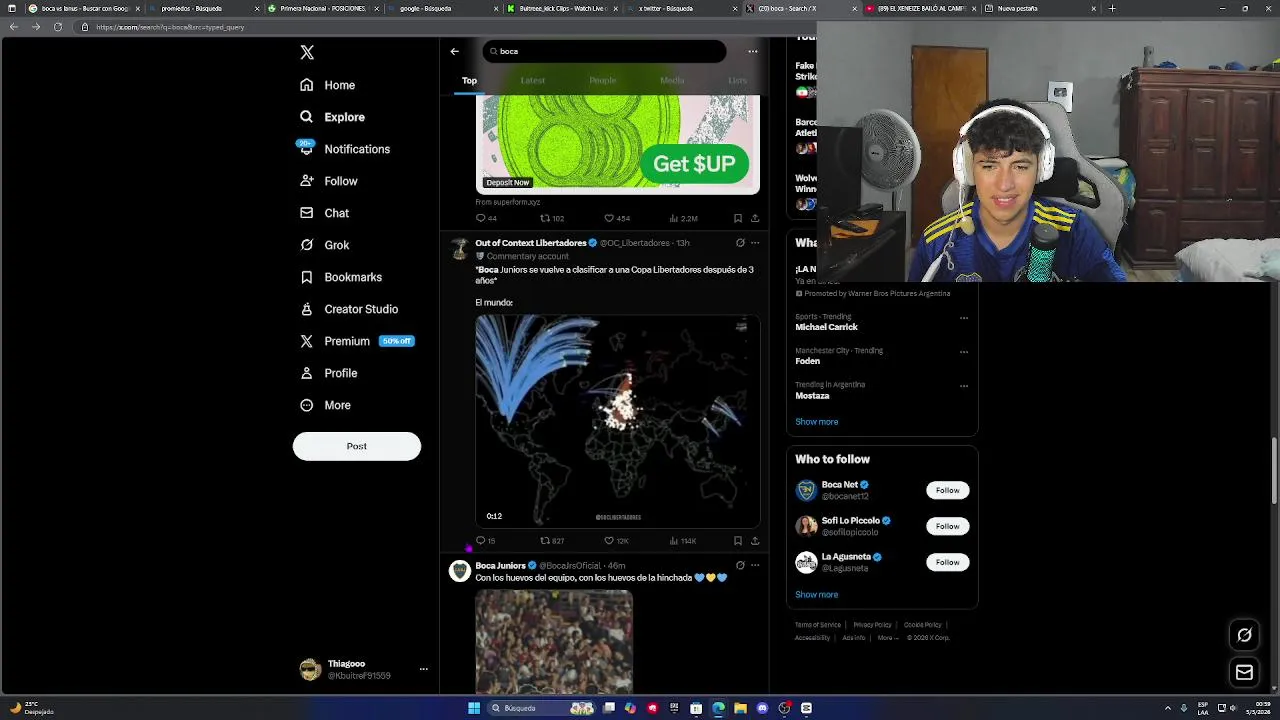The height and width of the screenshot is (720, 1280).
Task: Open Discord from the taskbar
Action: point(762,708)
